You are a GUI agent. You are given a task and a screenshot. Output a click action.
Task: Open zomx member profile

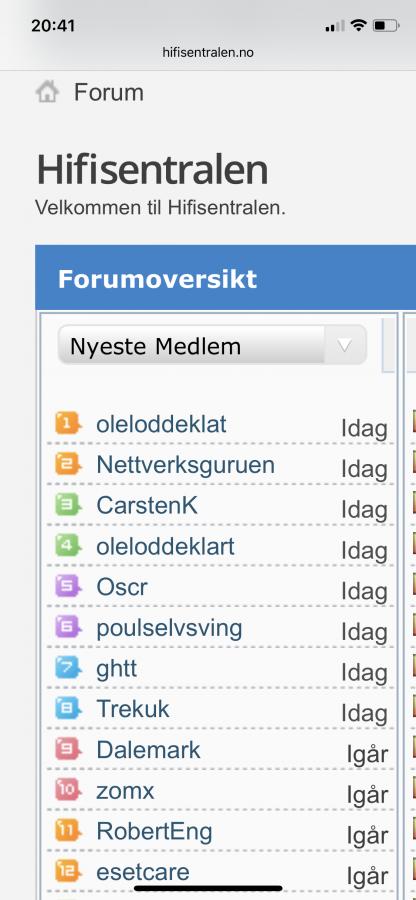click(x=125, y=792)
